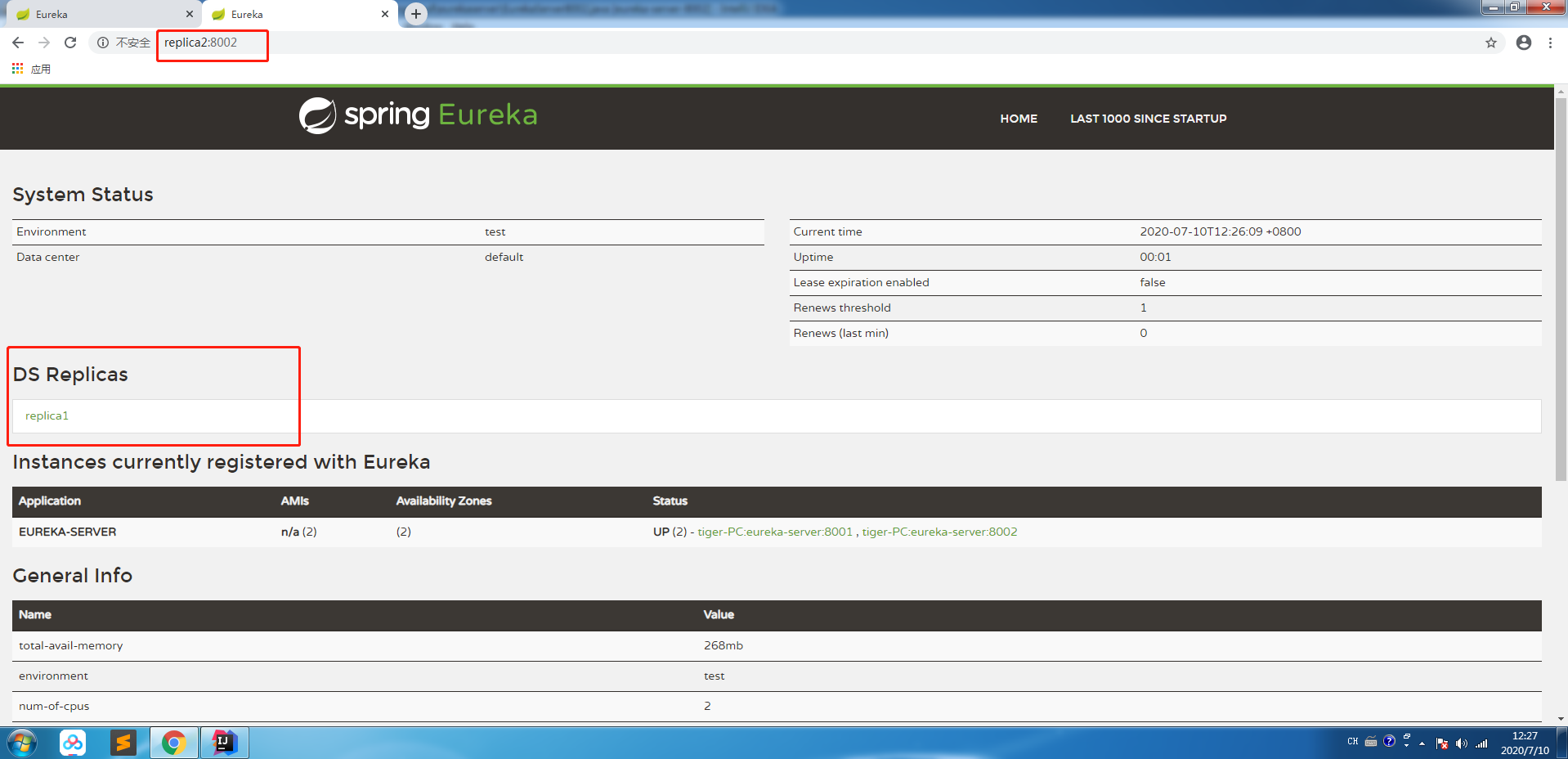Click the CH input language indicator

[x=1352, y=742]
